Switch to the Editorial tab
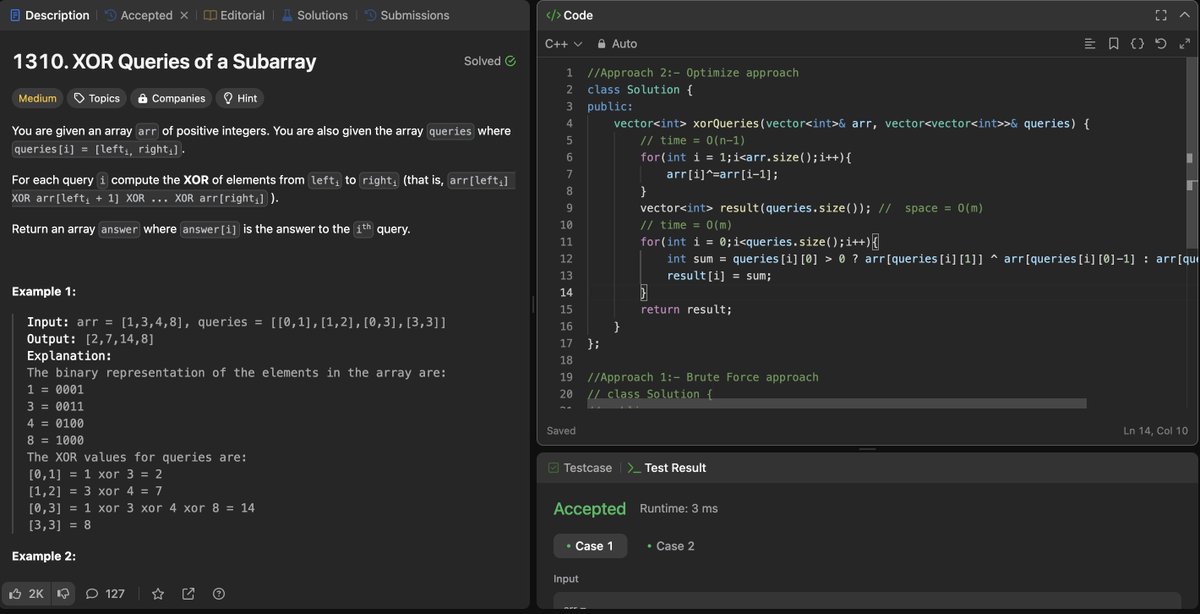The image size is (1200, 614). tap(234, 15)
